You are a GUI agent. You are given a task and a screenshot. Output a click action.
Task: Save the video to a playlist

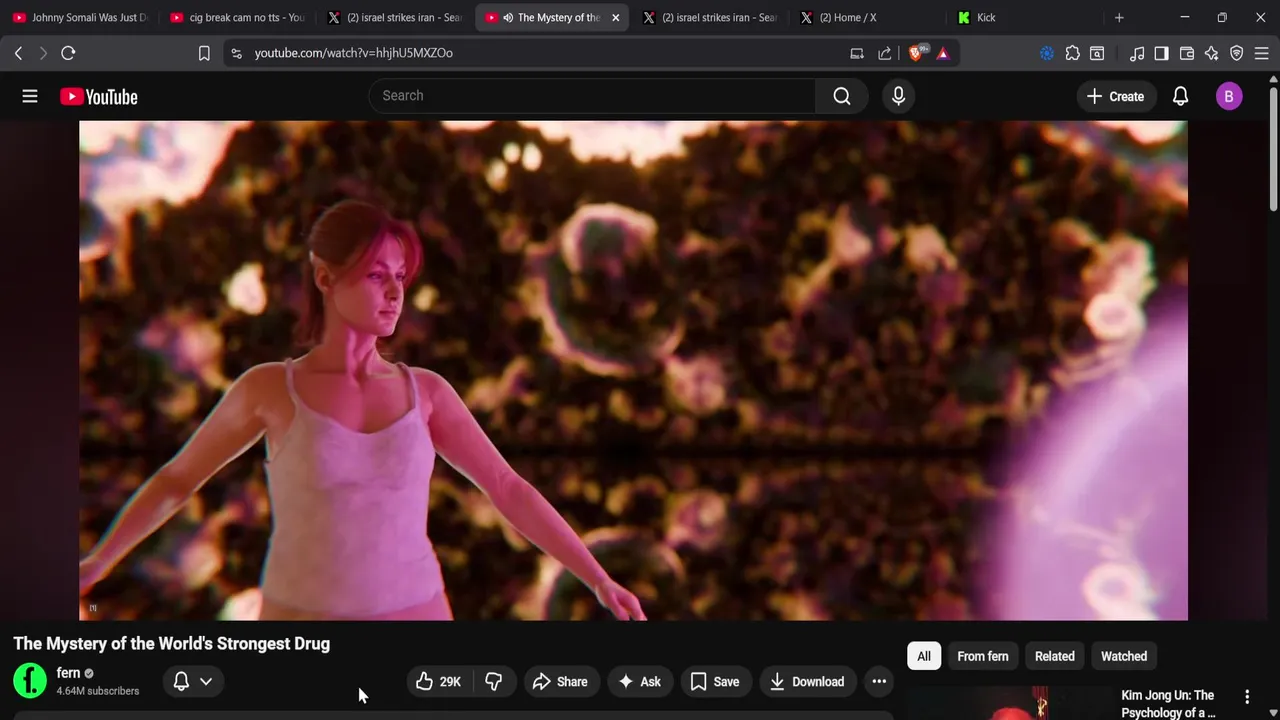pos(715,682)
